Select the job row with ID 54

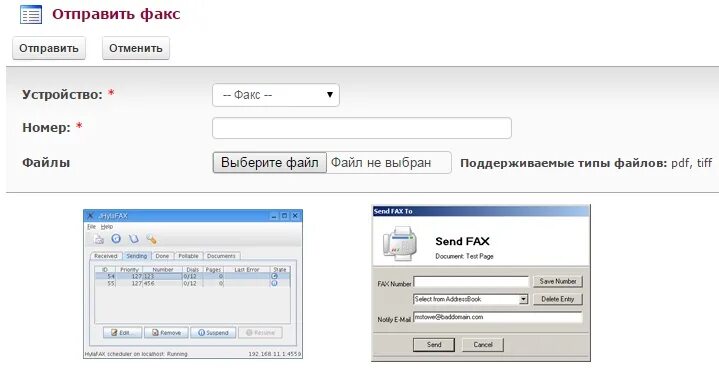193,277
